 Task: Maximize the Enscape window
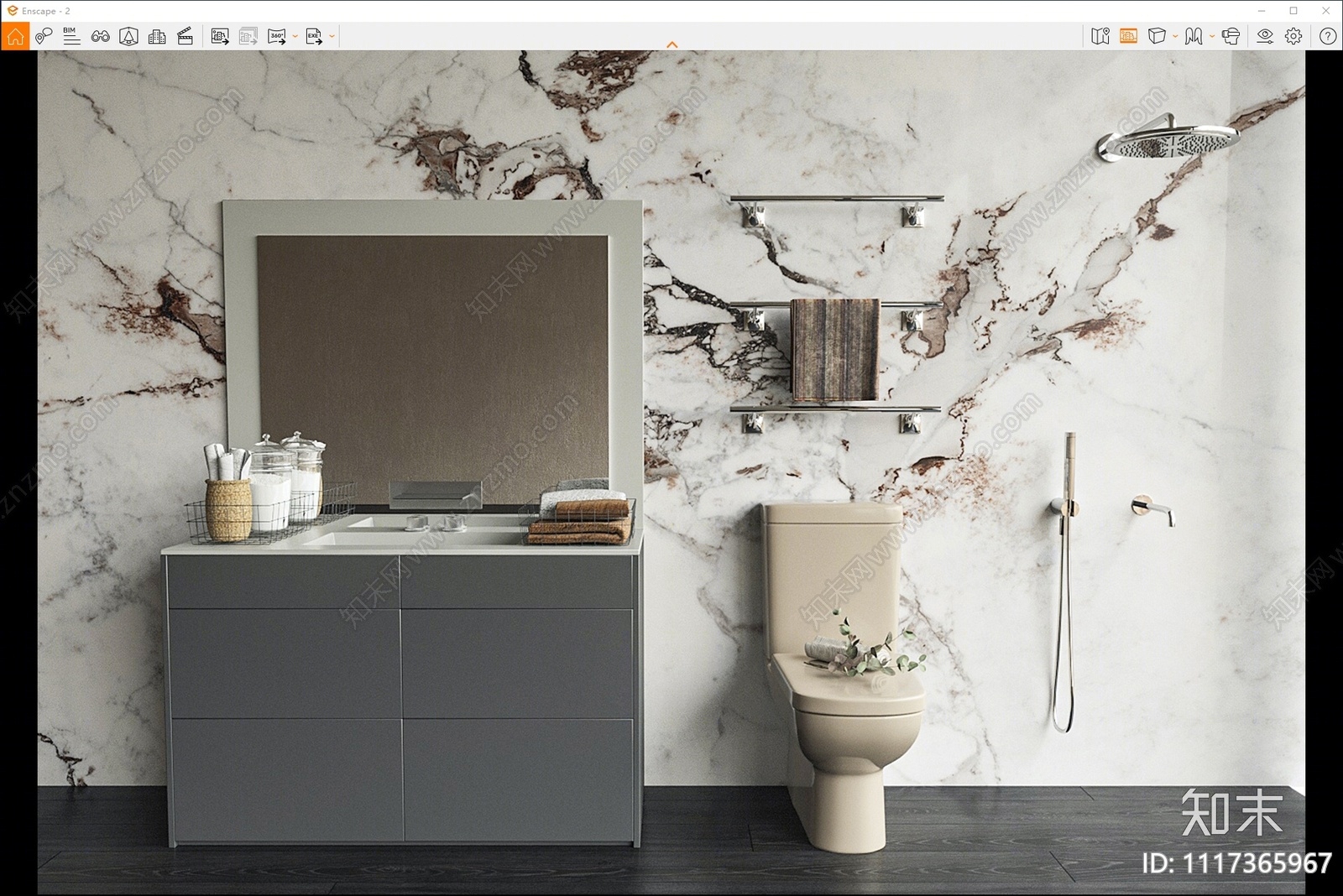(x=1293, y=11)
